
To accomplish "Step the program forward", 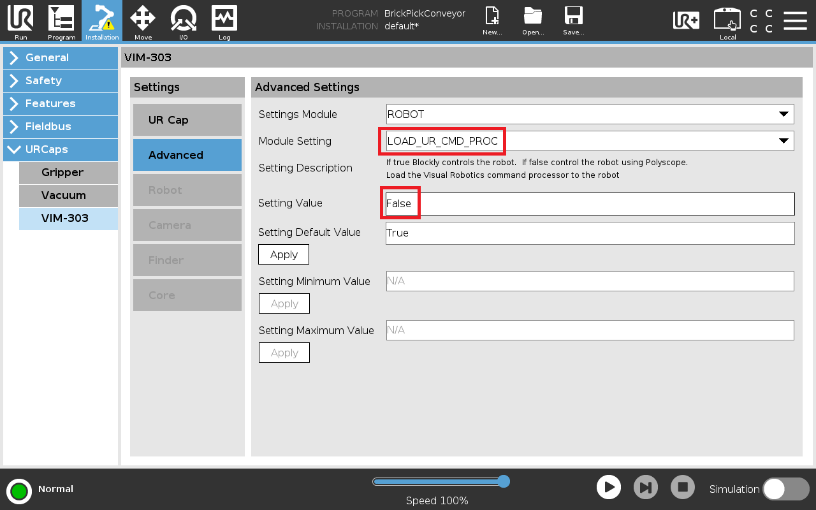I will 645,488.
